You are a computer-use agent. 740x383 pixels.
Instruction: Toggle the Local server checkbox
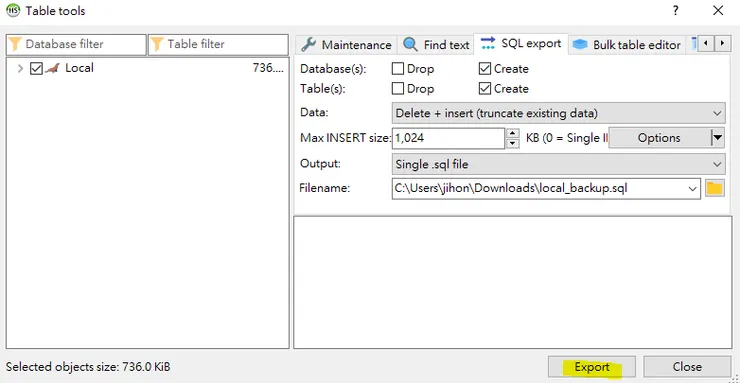click(36, 68)
